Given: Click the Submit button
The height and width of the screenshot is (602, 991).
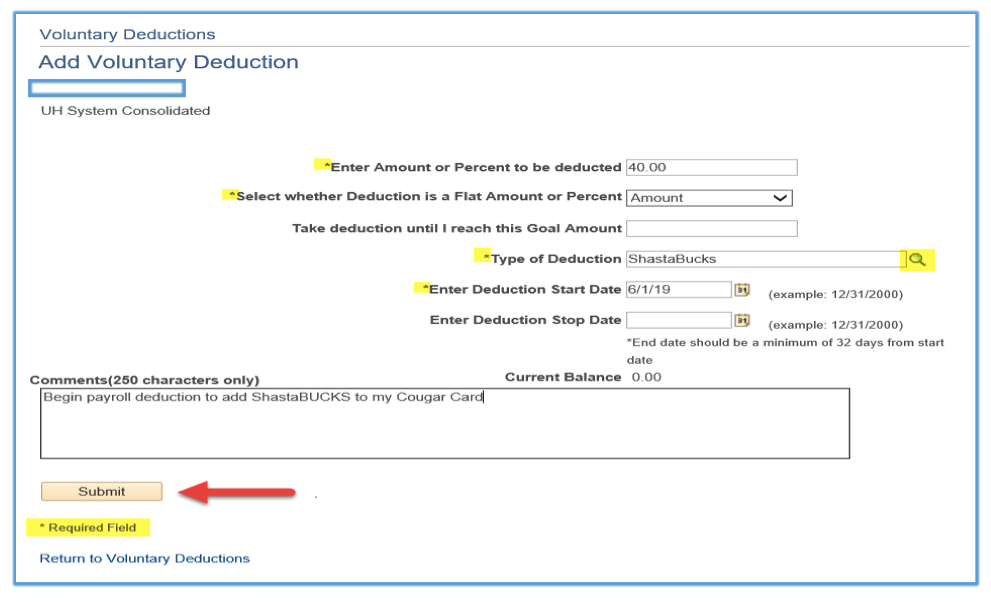Looking at the screenshot, I should point(100,491).
